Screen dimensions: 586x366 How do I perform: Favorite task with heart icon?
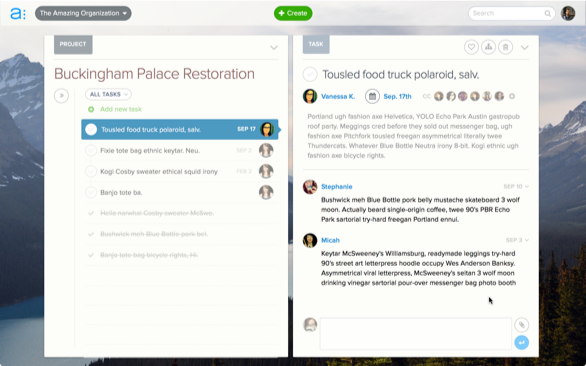[471, 47]
